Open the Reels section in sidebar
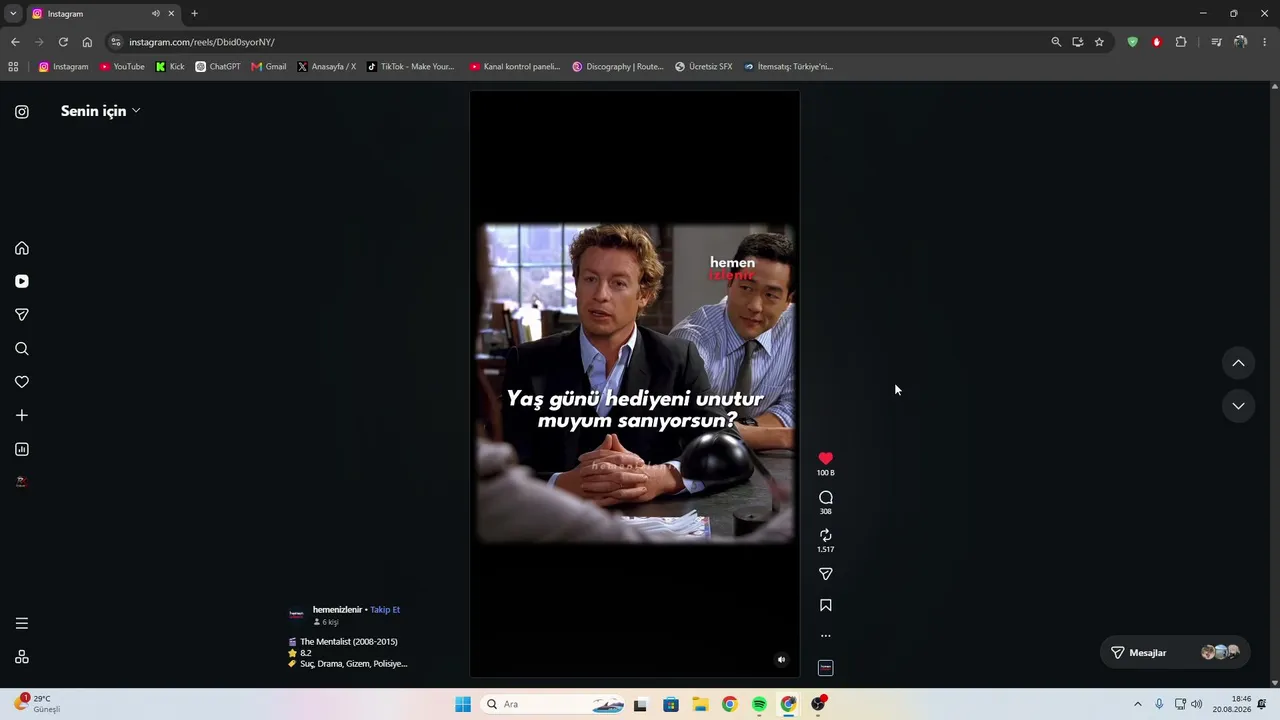Screen dimensions: 1280x720 click(x=22, y=282)
